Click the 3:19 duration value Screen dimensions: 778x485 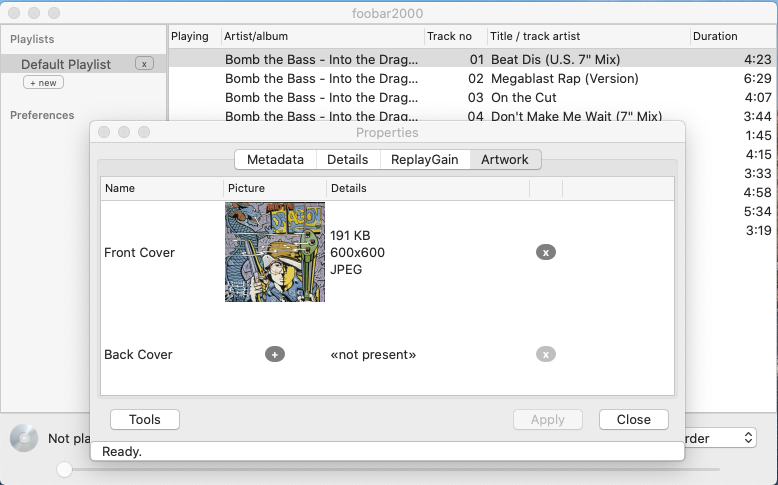click(759, 230)
